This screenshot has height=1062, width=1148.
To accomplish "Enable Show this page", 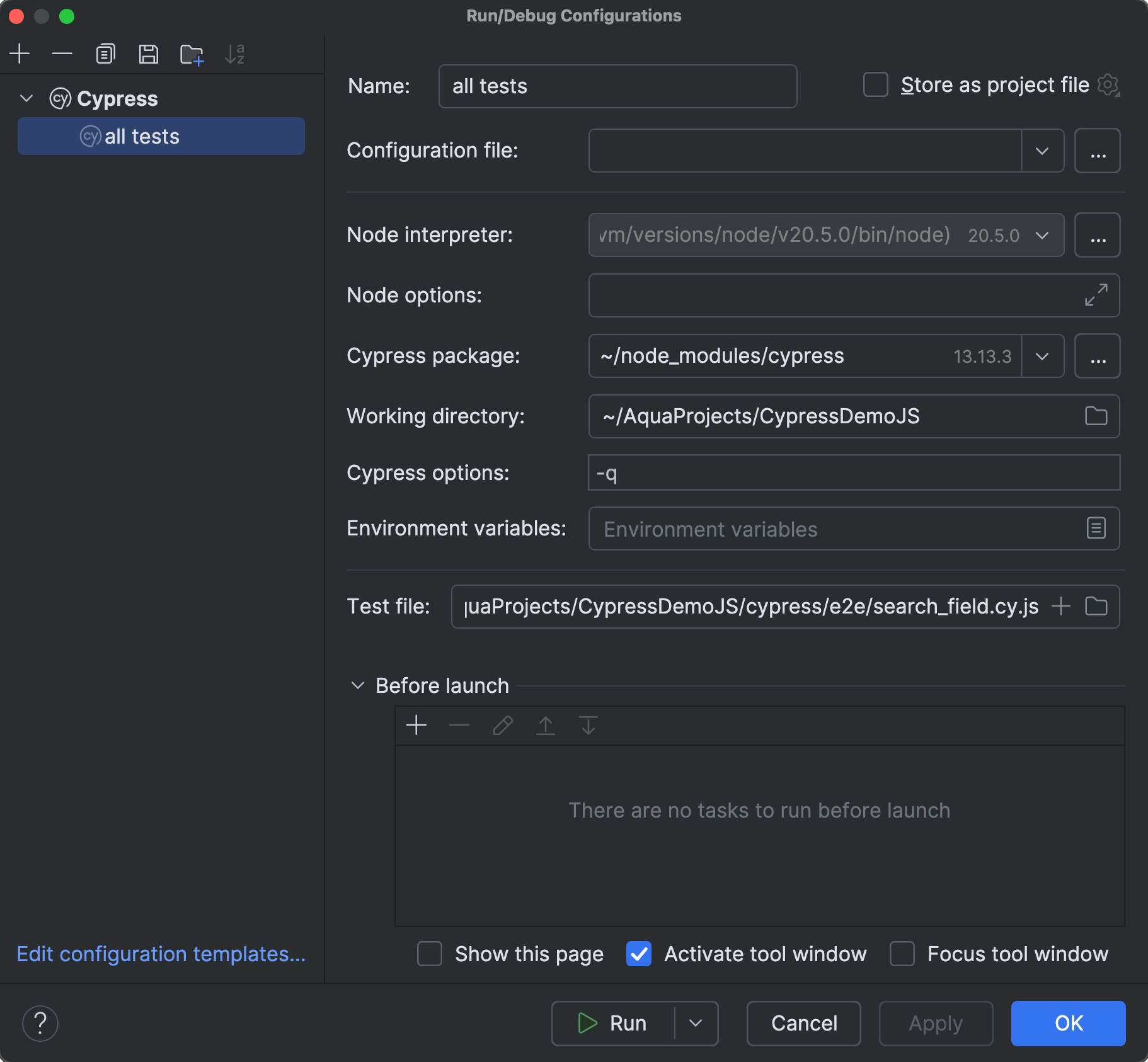I will (x=429, y=954).
